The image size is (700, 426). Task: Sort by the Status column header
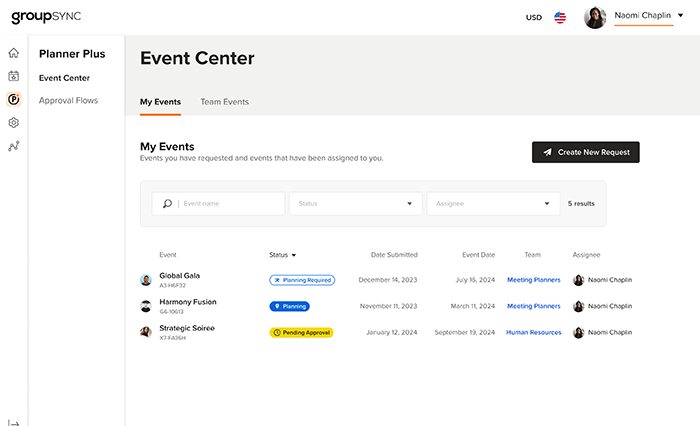pos(282,255)
